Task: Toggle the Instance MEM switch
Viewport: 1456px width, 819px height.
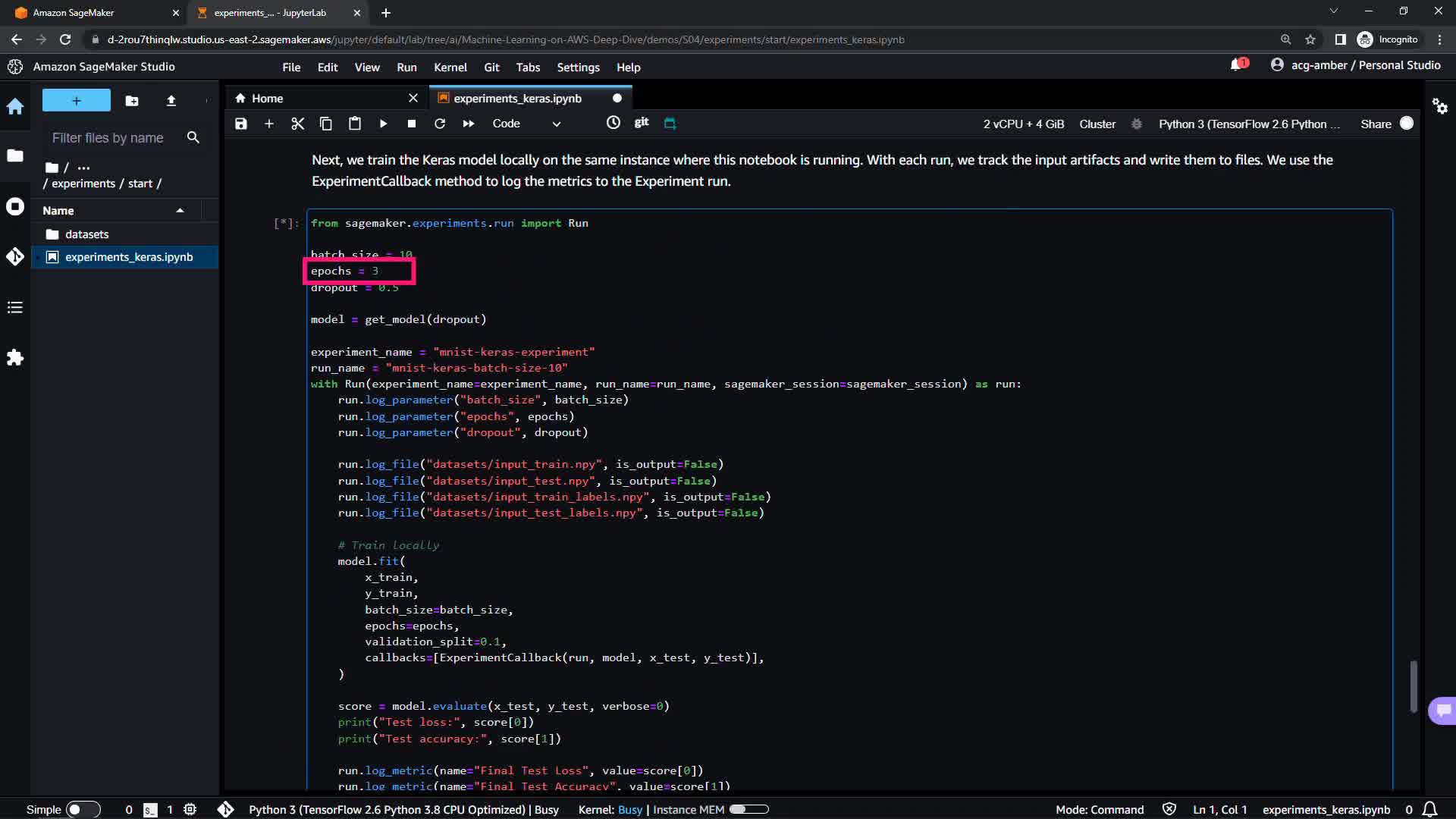Action: click(x=748, y=809)
